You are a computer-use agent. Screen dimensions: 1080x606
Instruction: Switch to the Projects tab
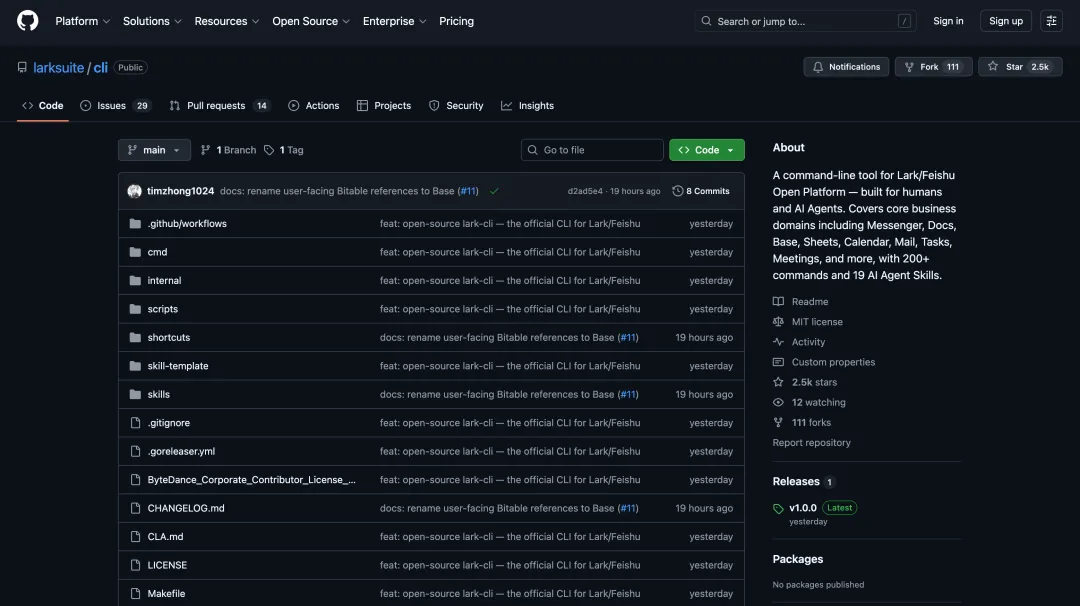pyautogui.click(x=384, y=105)
